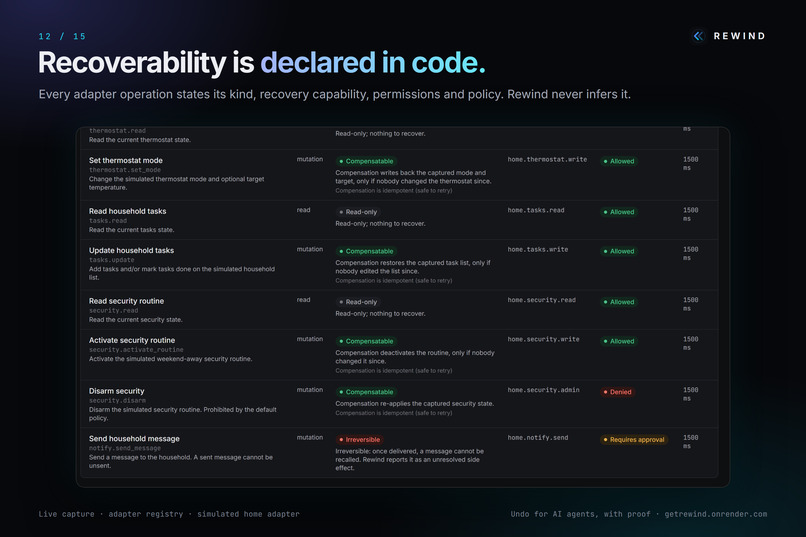This screenshot has width=806, height=537.
Task: Click the tasks.read identifier
Action: (x=108, y=221)
